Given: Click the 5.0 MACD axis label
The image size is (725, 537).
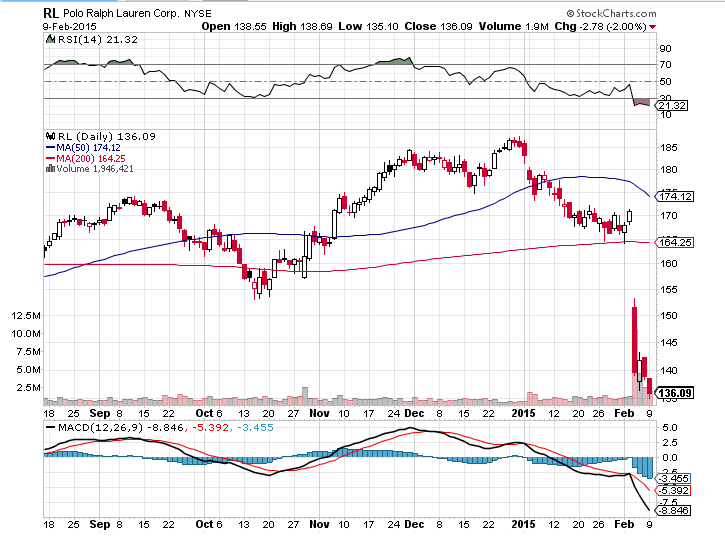Looking at the screenshot, I should click(670, 428).
